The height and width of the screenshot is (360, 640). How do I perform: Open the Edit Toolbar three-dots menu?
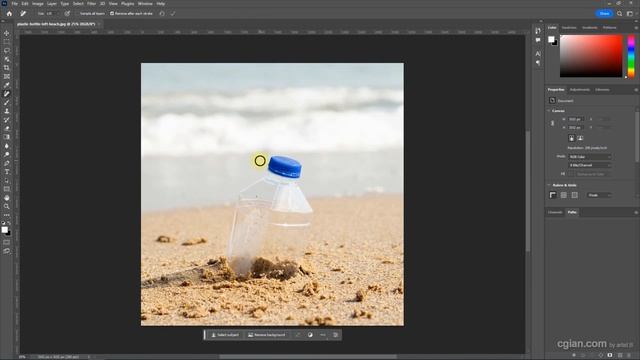(x=7, y=215)
